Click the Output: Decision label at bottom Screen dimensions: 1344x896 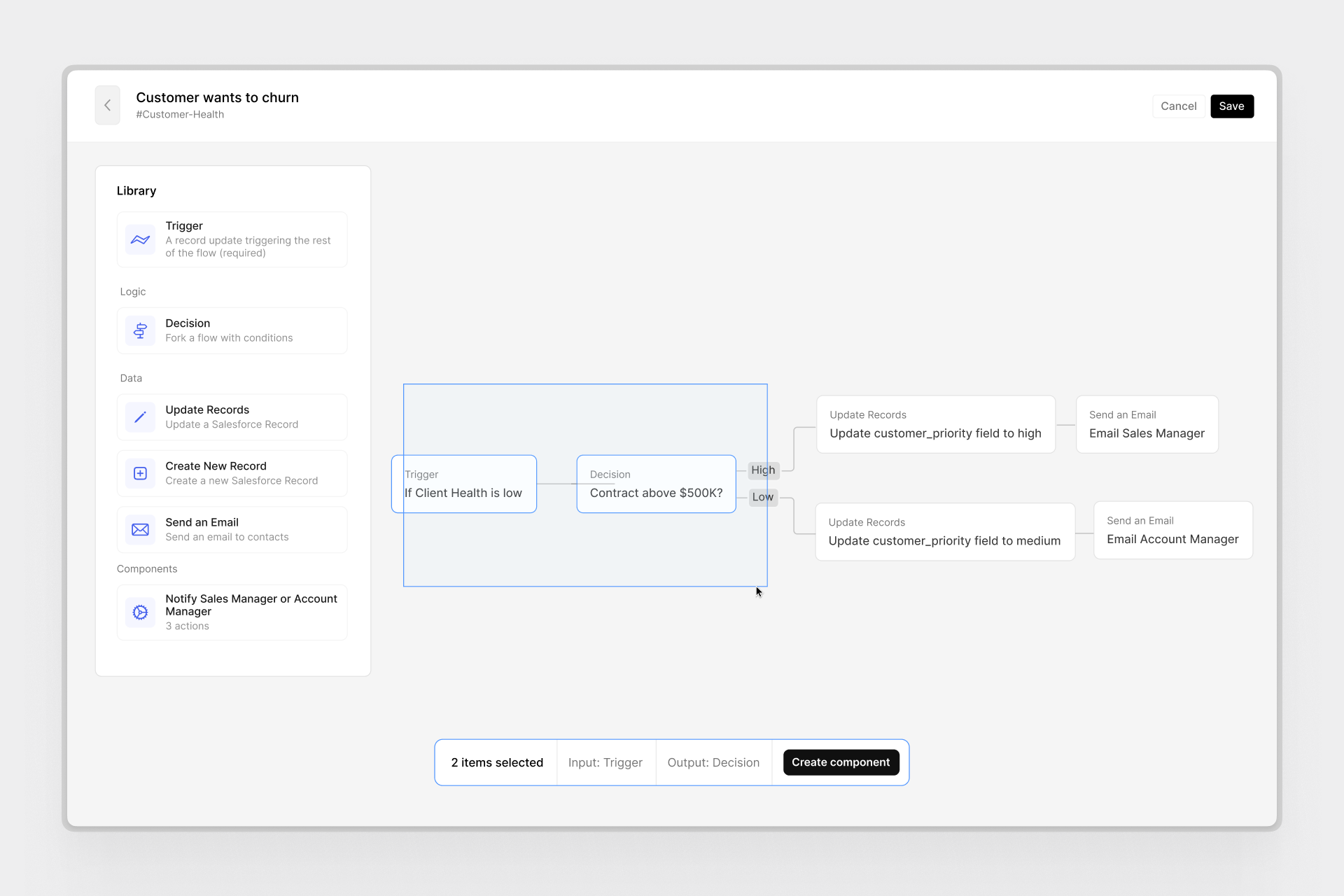[x=714, y=762]
